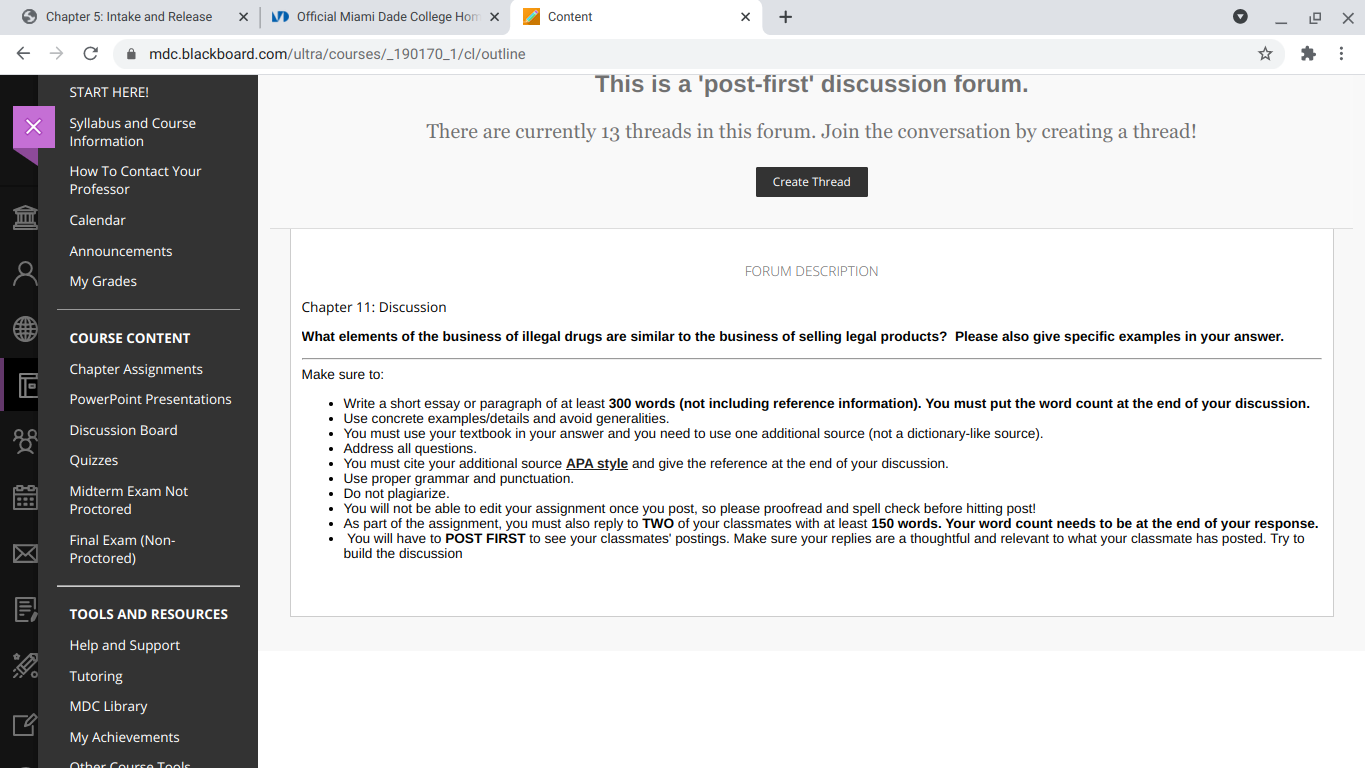Open the Grades sheet icon in rail
This screenshot has height=768, width=1365.
coord(24,609)
